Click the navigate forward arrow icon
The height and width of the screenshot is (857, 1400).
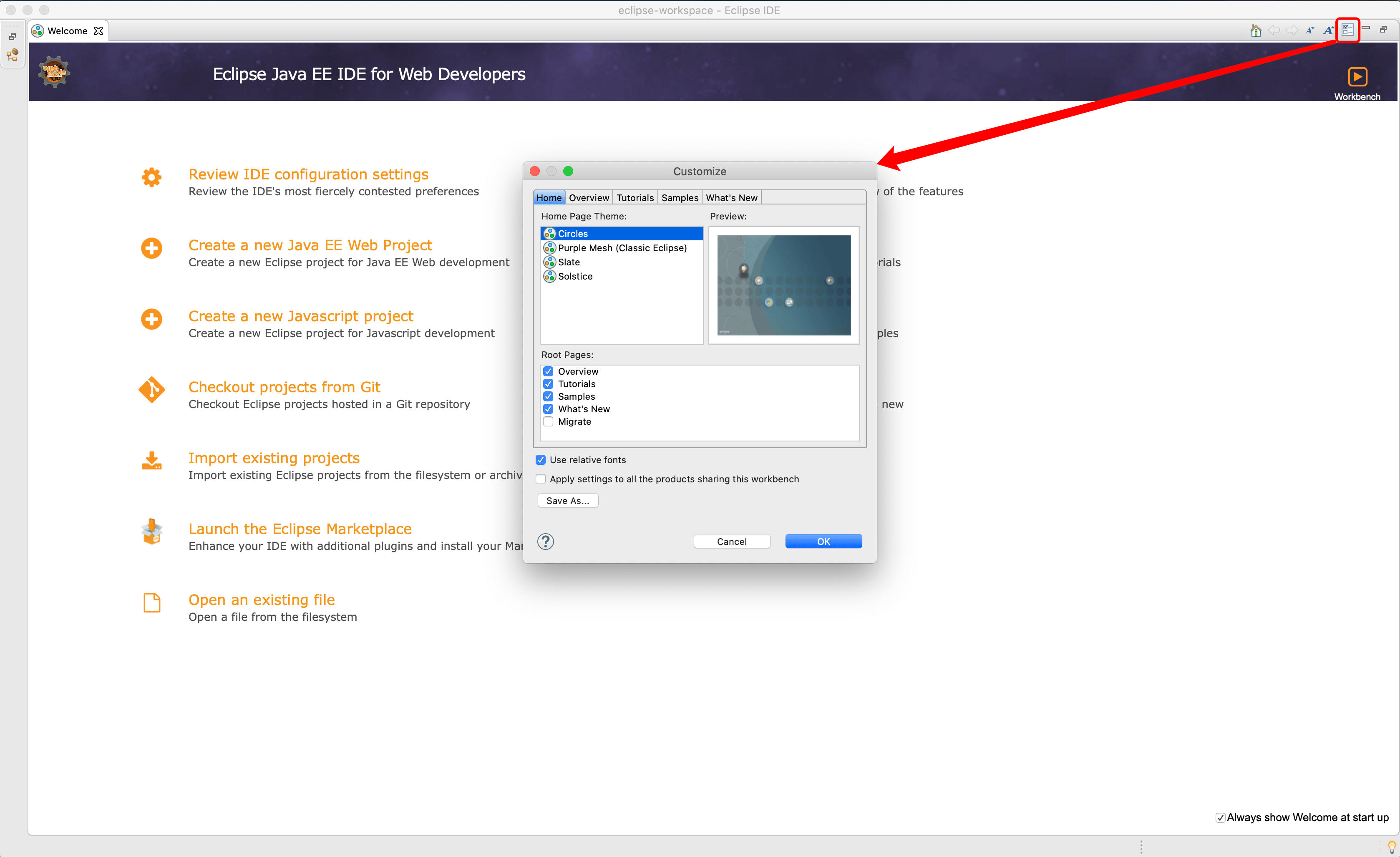[x=1292, y=30]
